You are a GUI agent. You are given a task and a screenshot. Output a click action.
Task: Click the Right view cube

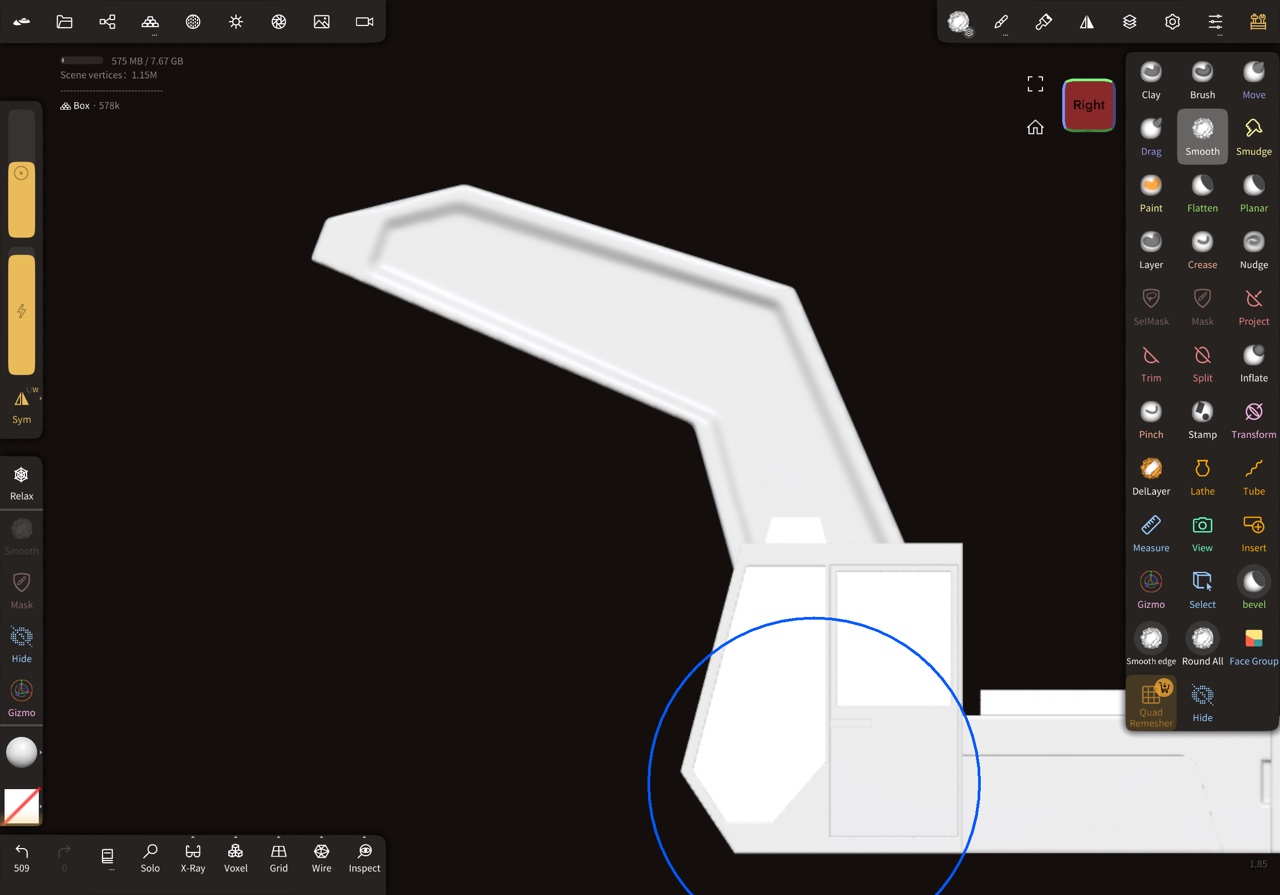point(1088,105)
